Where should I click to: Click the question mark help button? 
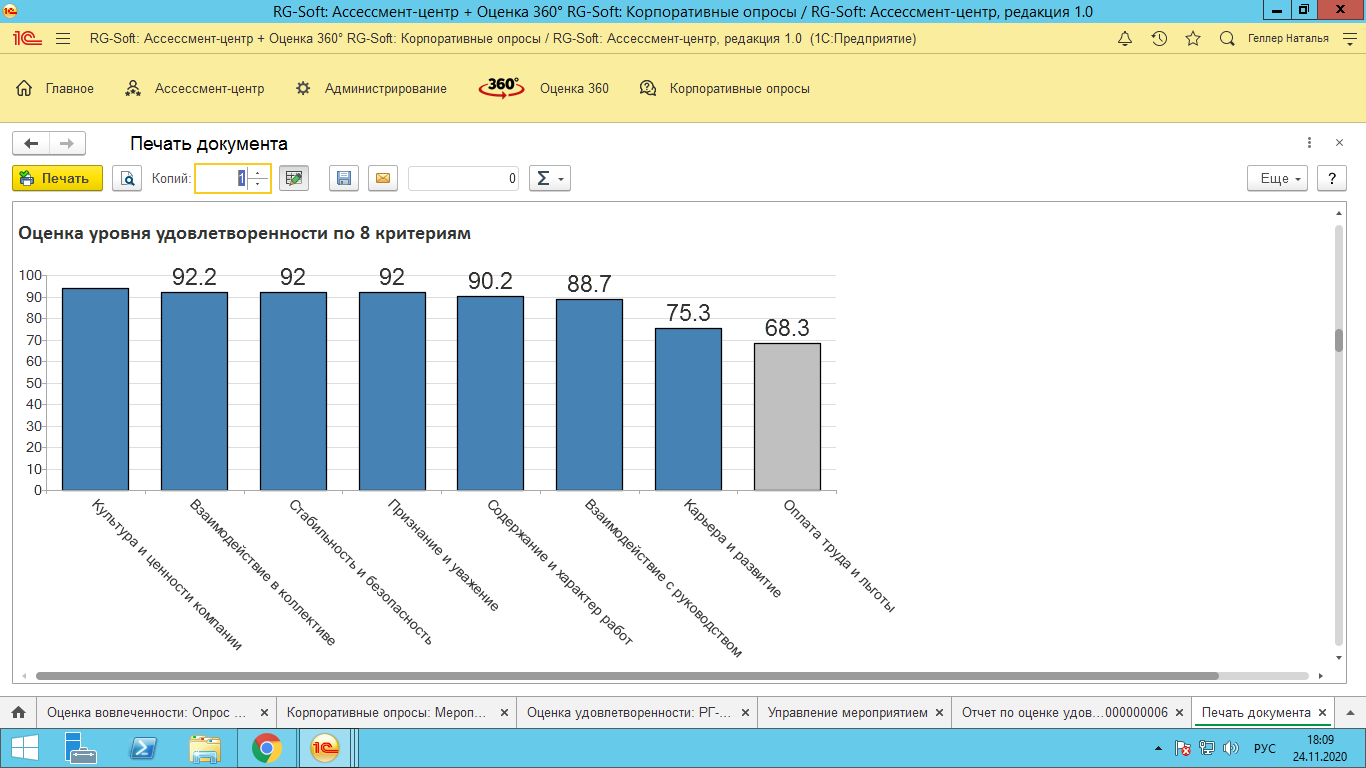coord(1331,178)
